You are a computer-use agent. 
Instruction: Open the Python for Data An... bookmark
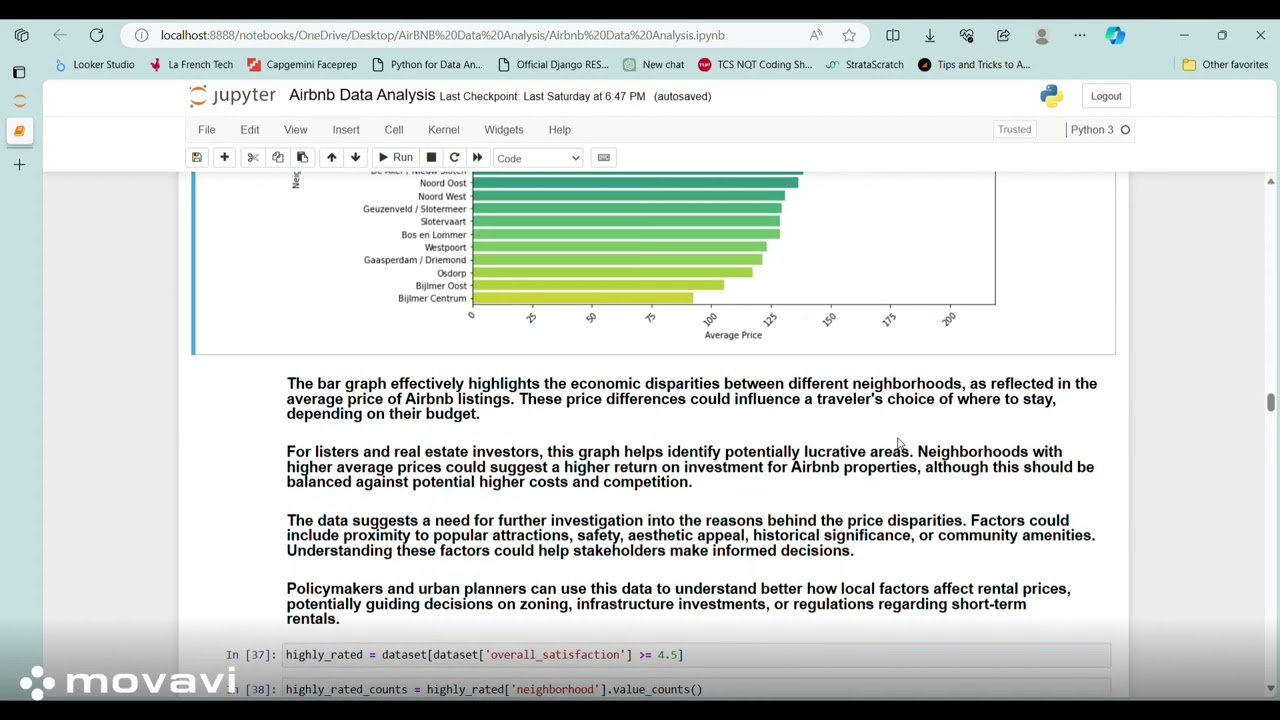(x=427, y=65)
